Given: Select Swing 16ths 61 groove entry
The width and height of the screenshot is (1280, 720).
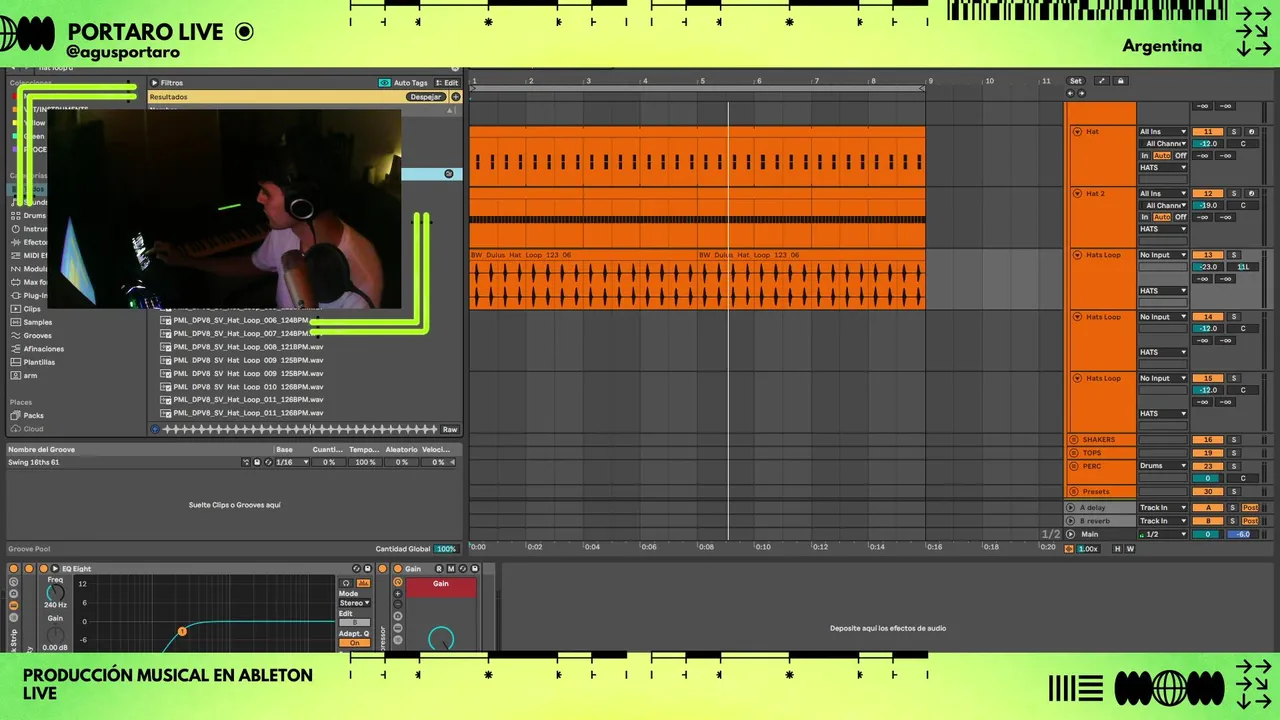Looking at the screenshot, I should coord(34,462).
